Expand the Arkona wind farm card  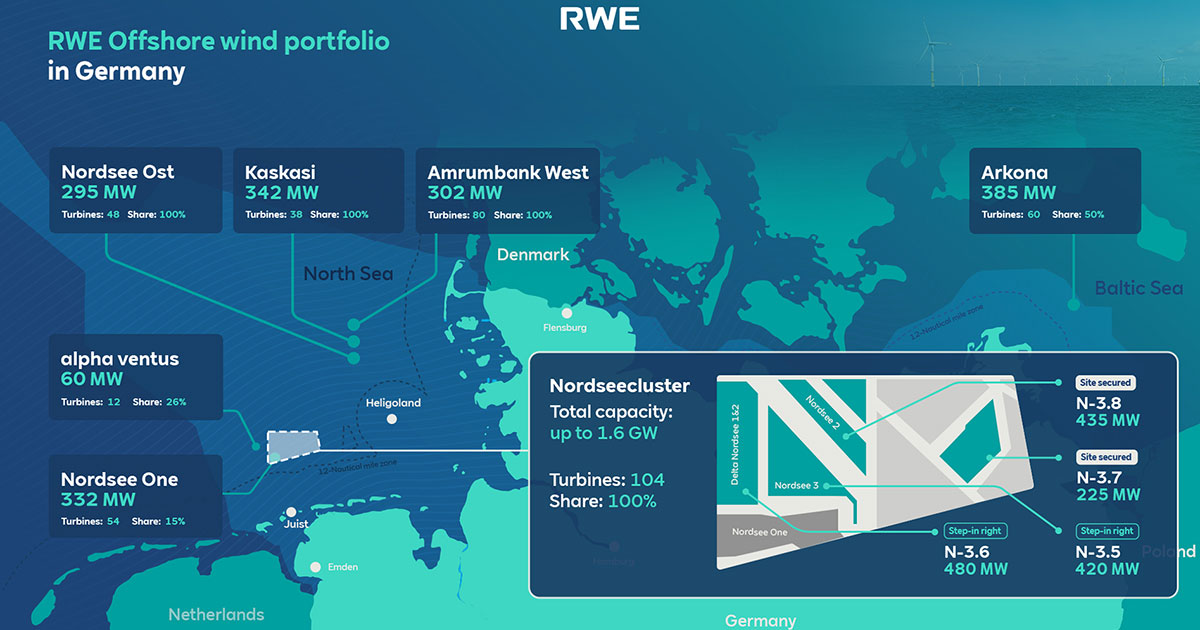tap(1054, 190)
